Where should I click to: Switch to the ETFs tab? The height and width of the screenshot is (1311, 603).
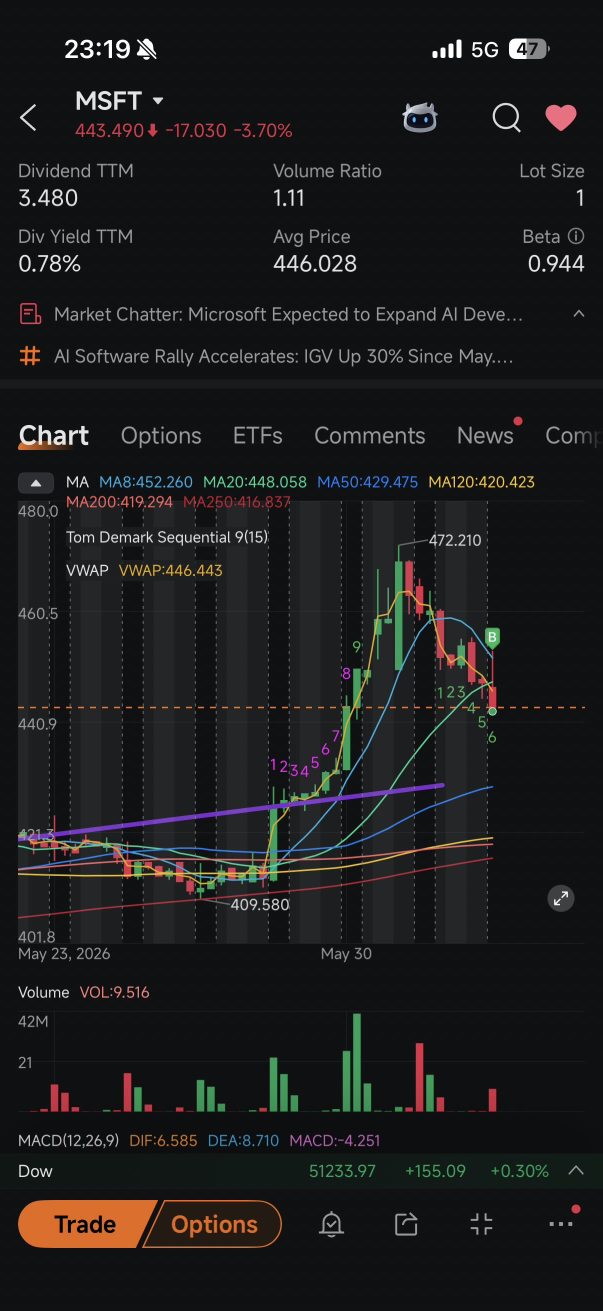pos(258,436)
